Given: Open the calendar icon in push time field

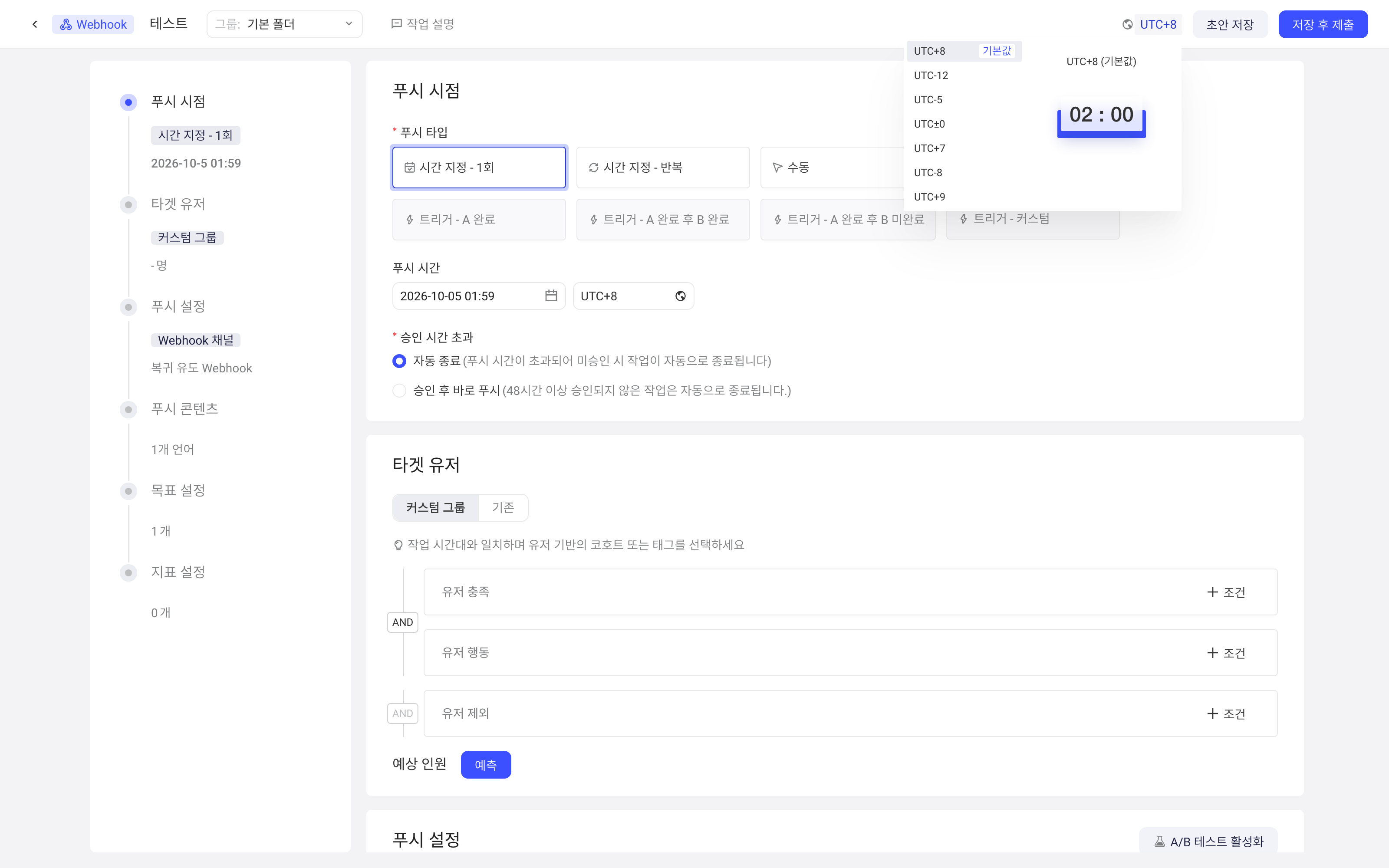Looking at the screenshot, I should tap(551, 296).
